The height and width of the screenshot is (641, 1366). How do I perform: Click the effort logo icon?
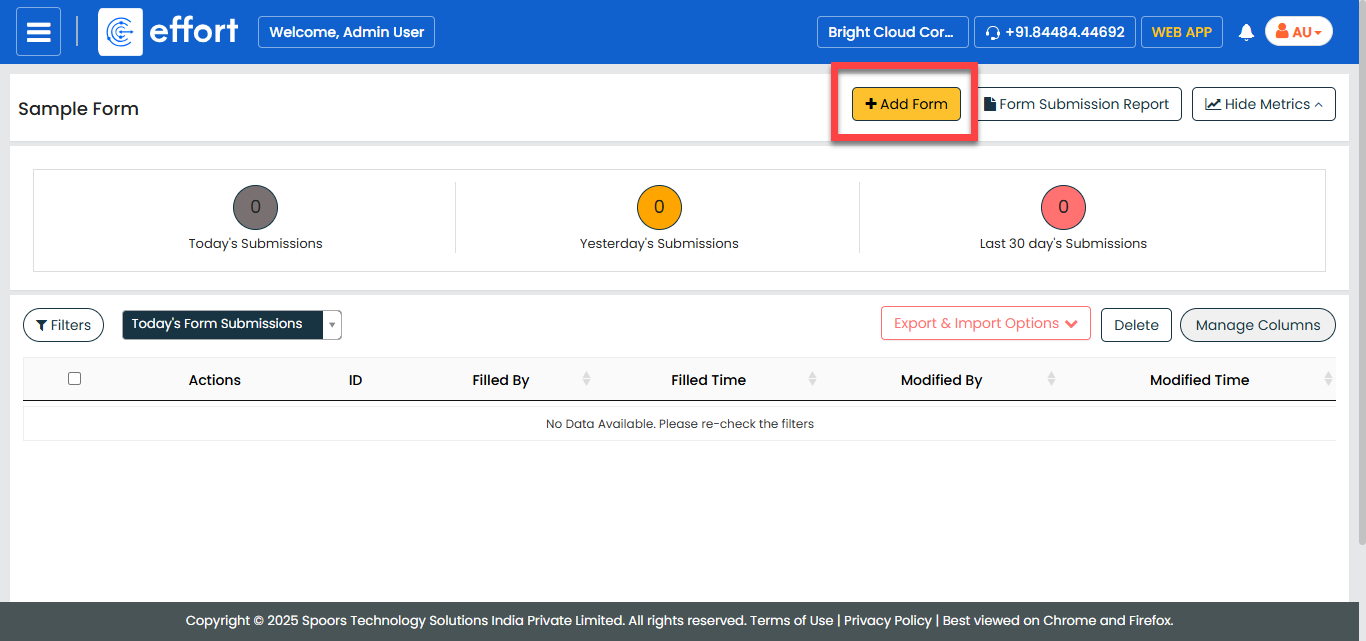point(120,32)
